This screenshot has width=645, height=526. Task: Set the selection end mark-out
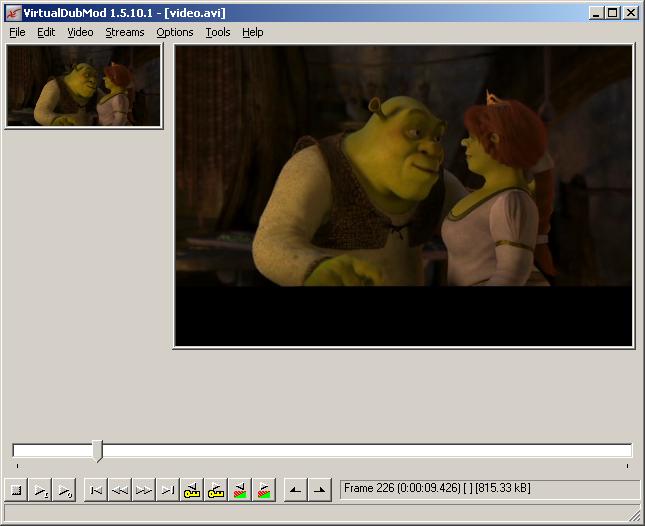tap(320, 490)
